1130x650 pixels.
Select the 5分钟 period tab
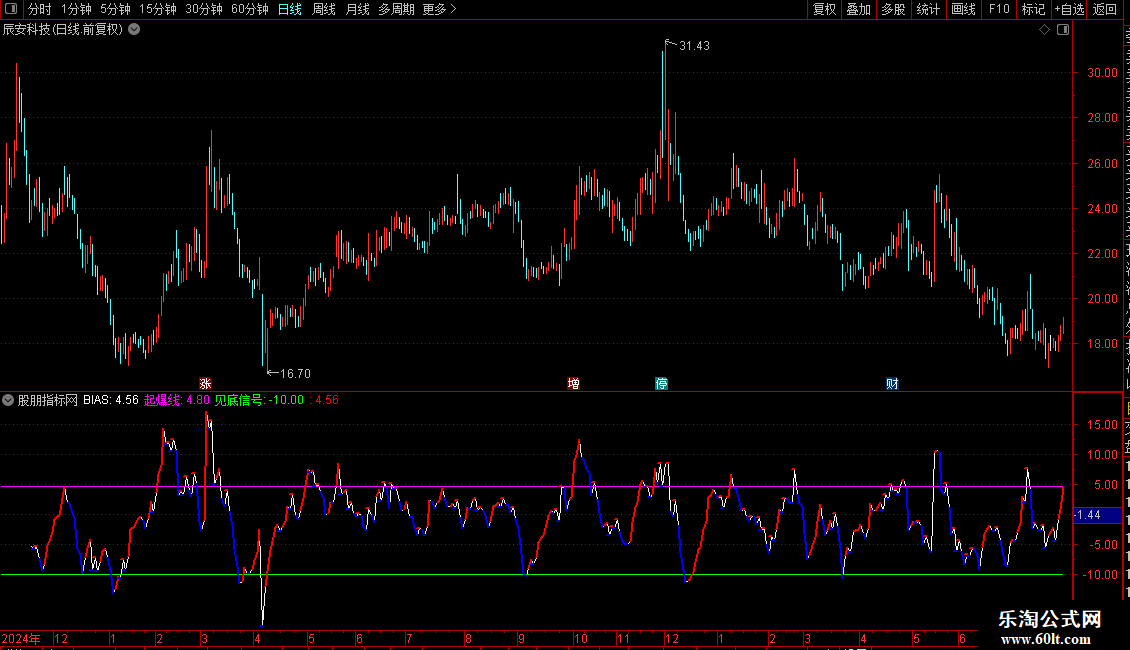(115, 9)
